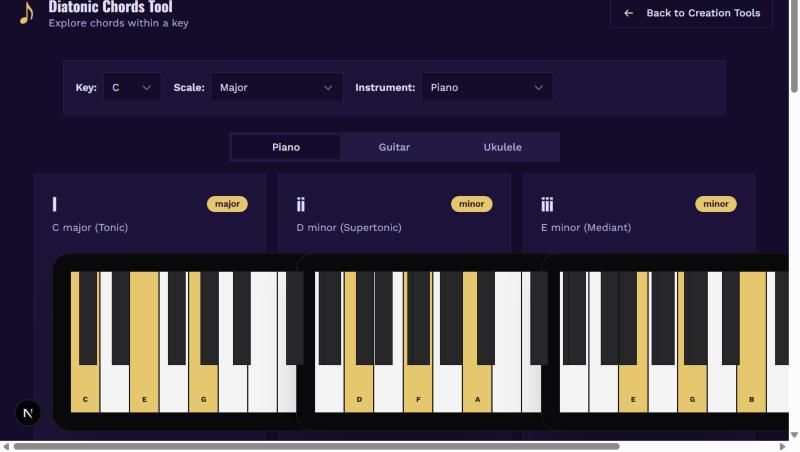Screen dimensions: 800x452
Task: Open the Key dropdown showing C
Action: pyautogui.click(x=132, y=88)
